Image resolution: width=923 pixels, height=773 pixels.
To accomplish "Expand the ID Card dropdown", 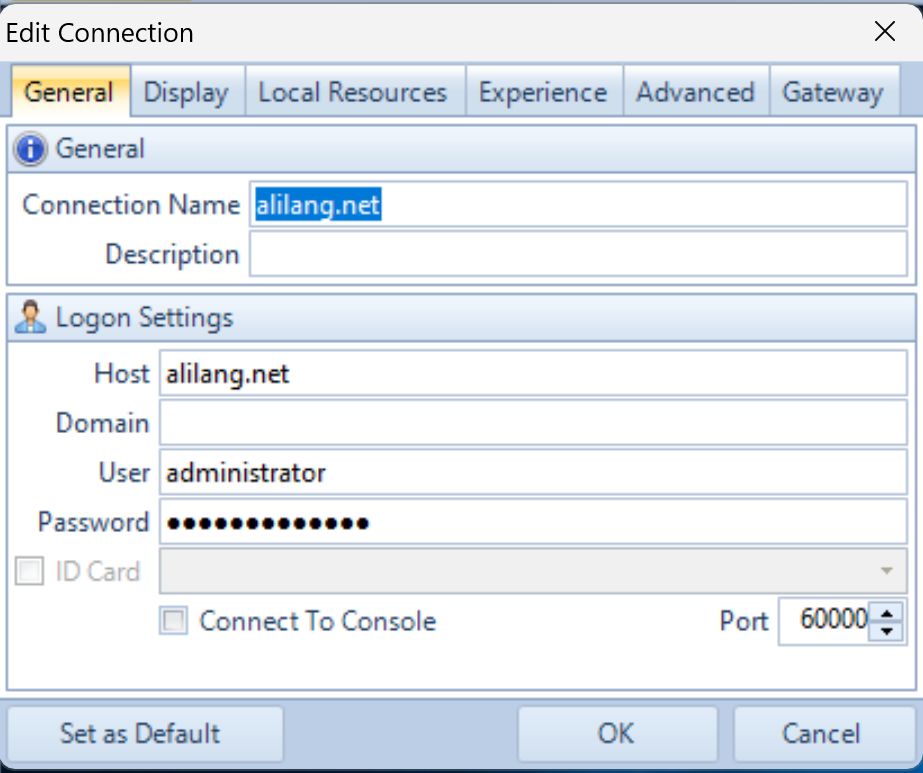I will pos(886,572).
